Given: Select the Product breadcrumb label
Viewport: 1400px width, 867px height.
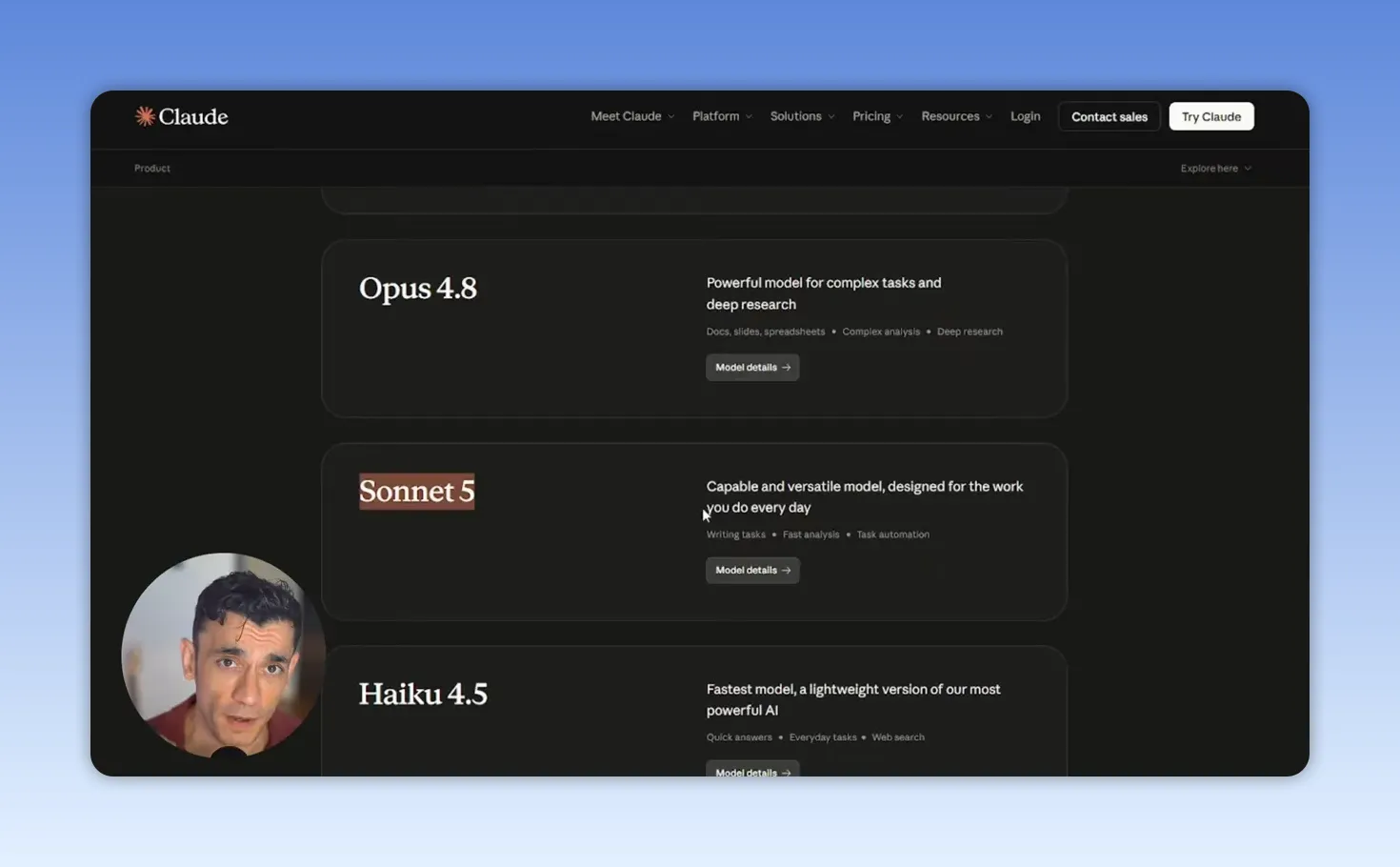Looking at the screenshot, I should [x=152, y=168].
